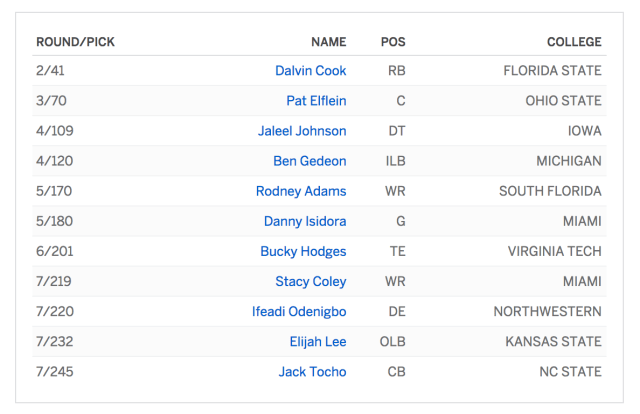Open the Ifeadi Odenigbo link

pyautogui.click(x=299, y=311)
